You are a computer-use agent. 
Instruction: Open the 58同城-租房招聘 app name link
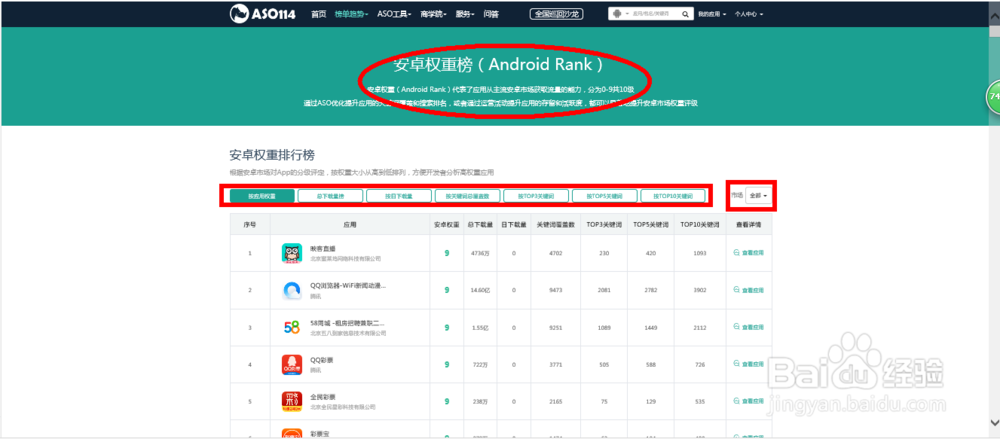click(347, 323)
